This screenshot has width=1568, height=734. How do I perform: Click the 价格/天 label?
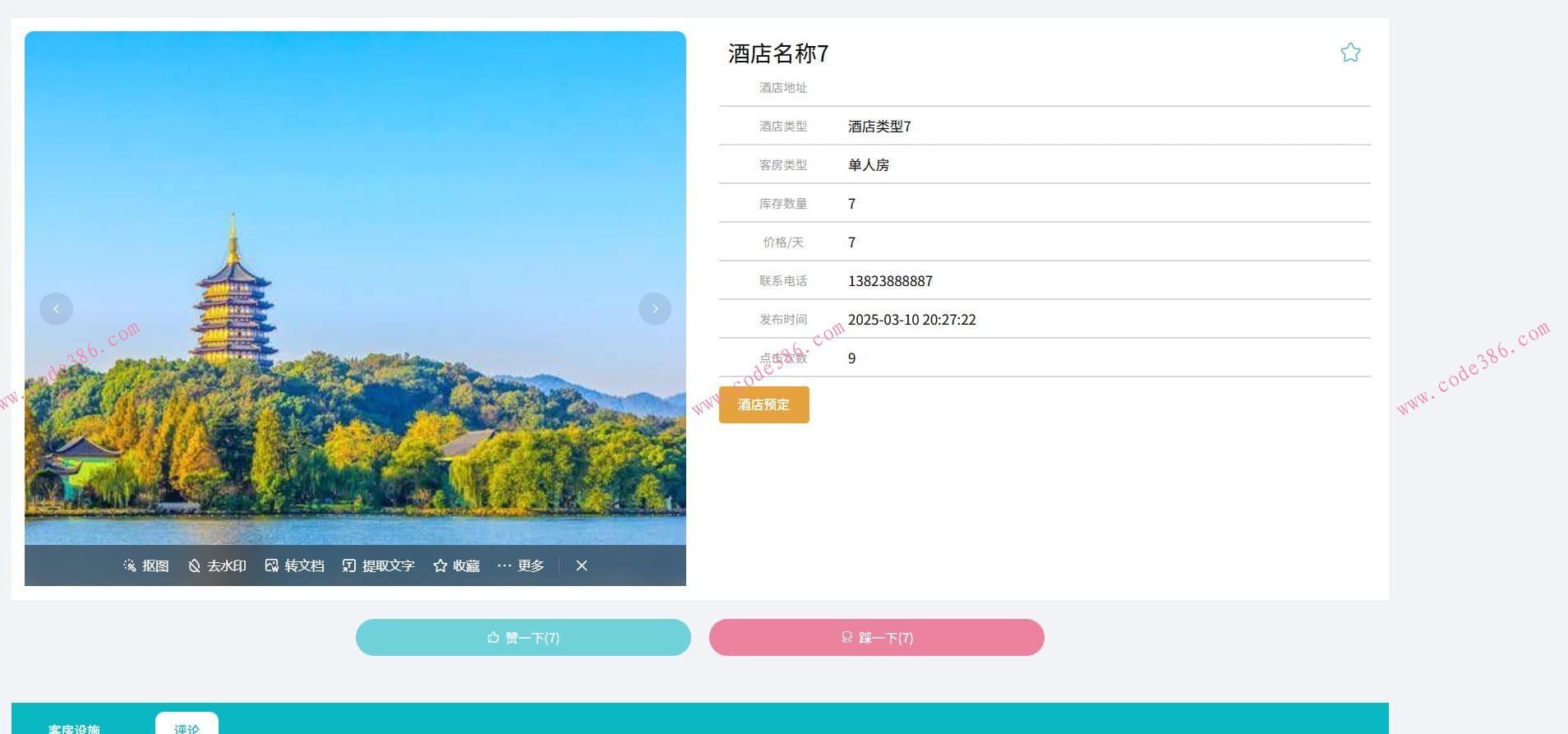tap(783, 242)
